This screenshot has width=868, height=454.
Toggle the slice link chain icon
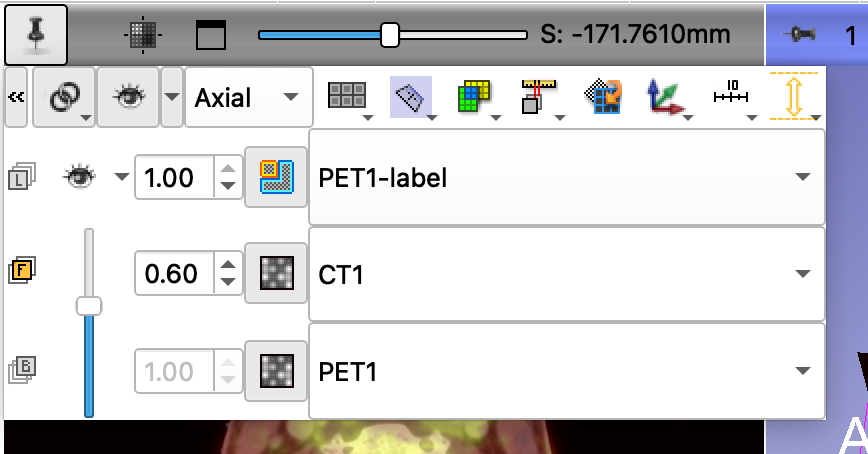64,97
